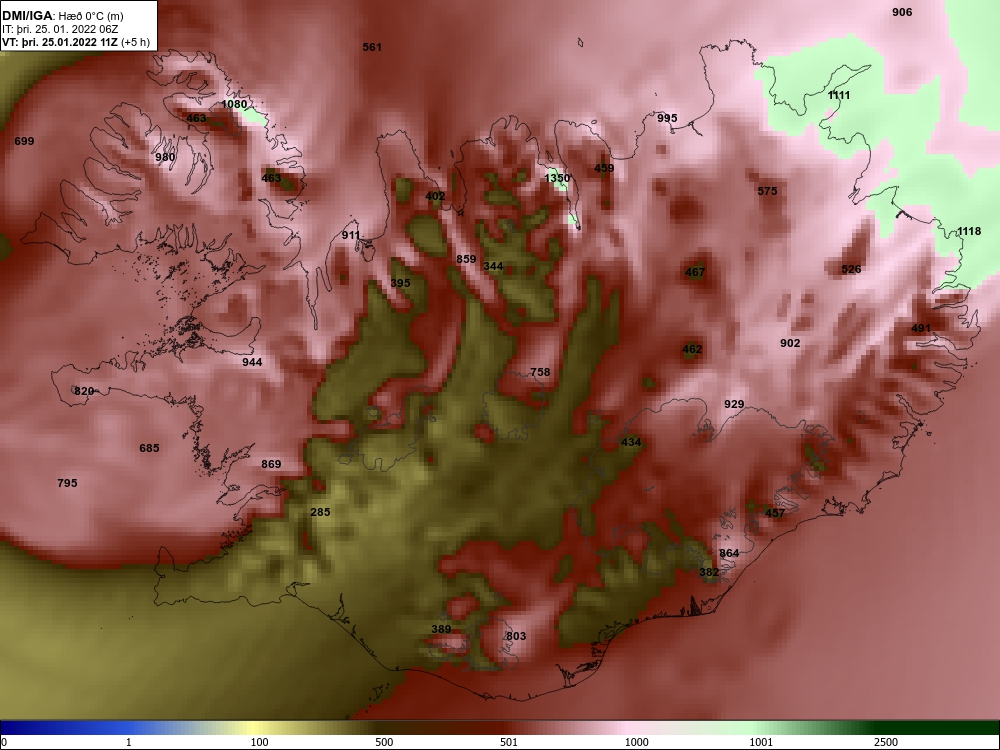Click the 911 map label

tap(351, 235)
